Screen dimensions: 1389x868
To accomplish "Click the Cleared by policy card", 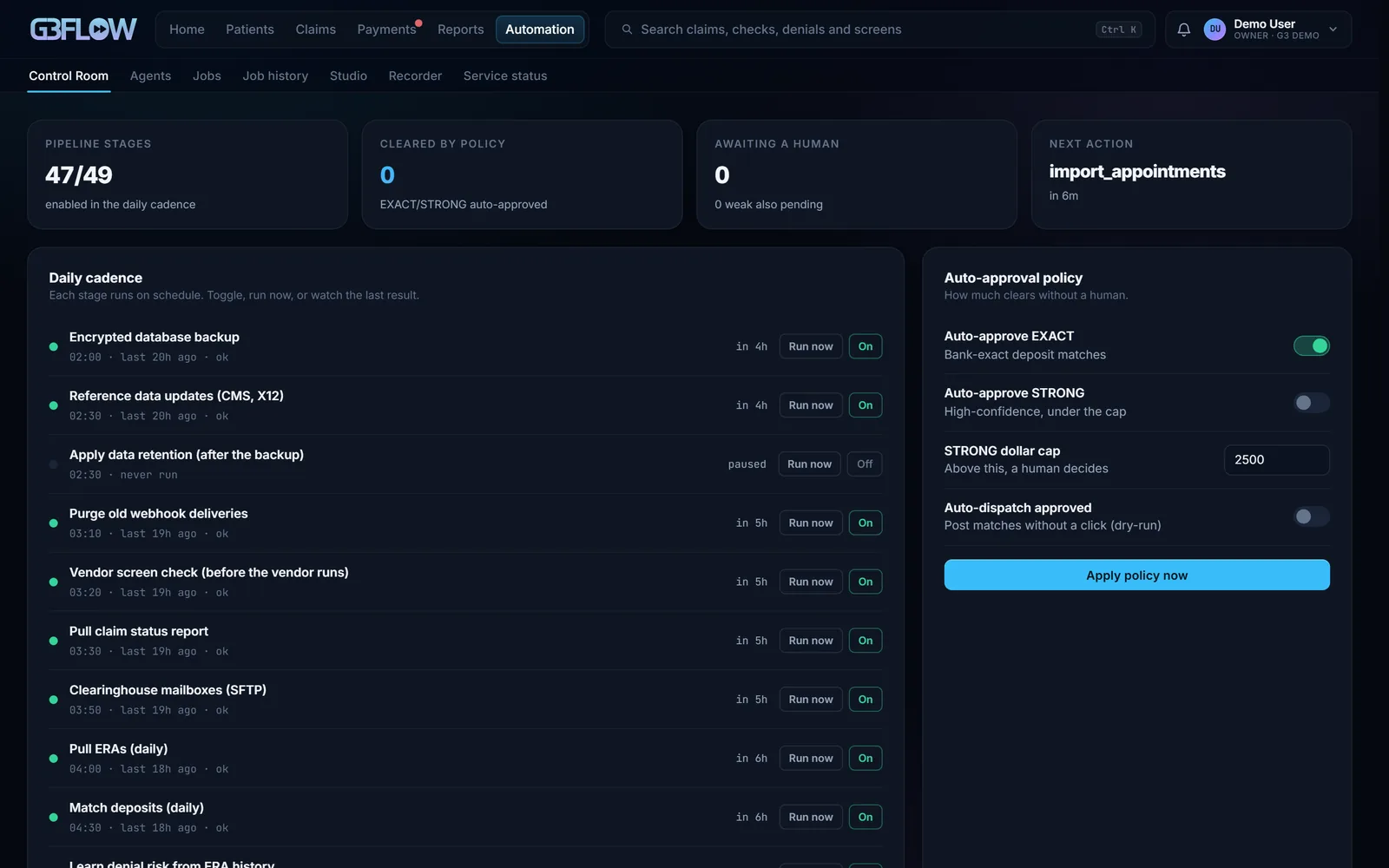I will 522,174.
